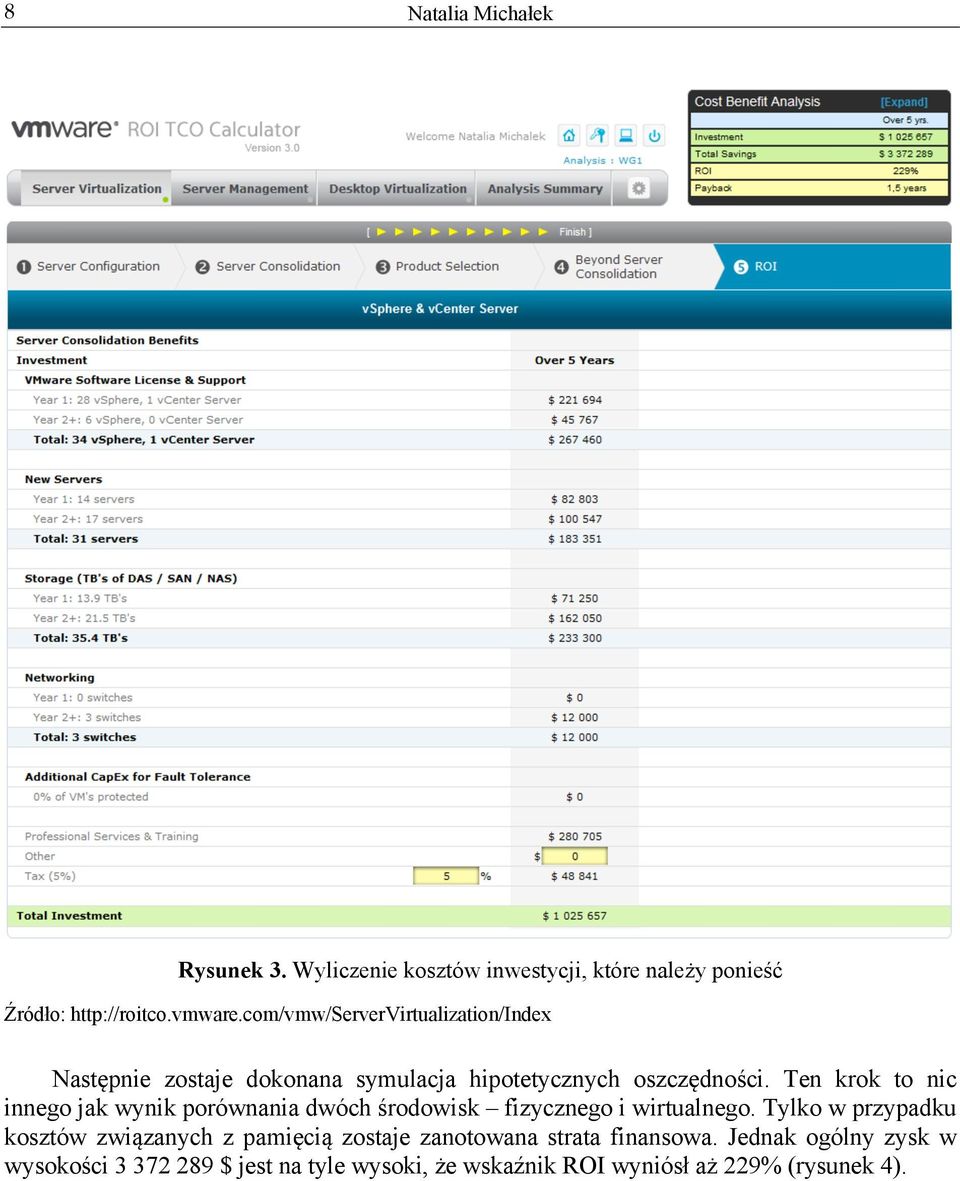Click the last yellow arrow before Finish
Viewport: 960px width, 1181px height.
[543, 232]
